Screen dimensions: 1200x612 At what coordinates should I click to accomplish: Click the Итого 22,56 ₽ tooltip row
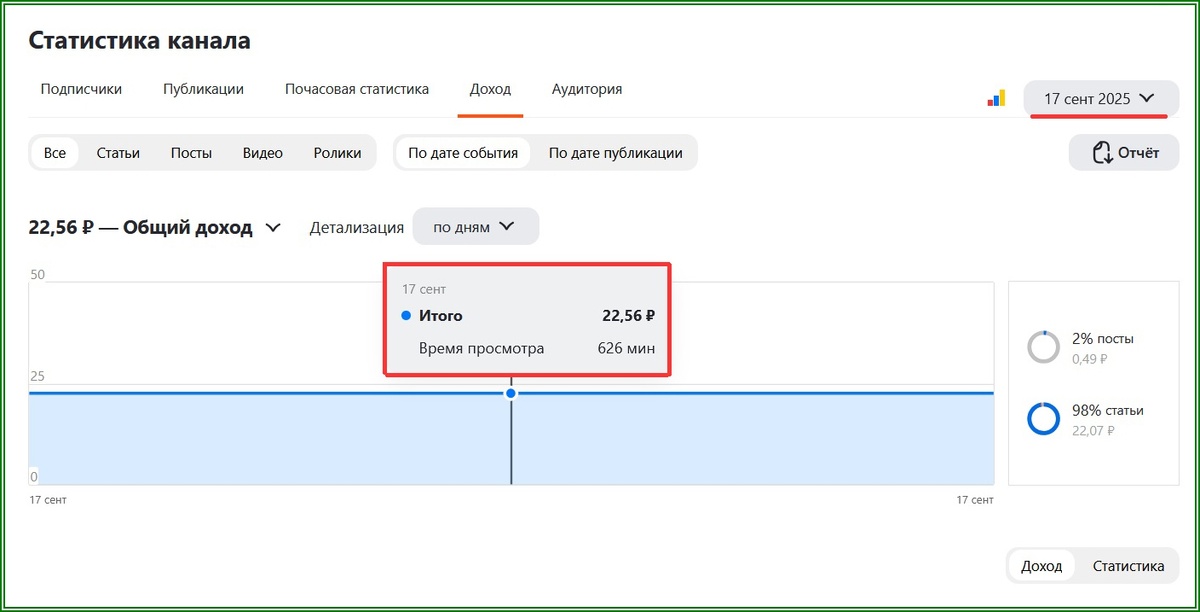(x=527, y=316)
